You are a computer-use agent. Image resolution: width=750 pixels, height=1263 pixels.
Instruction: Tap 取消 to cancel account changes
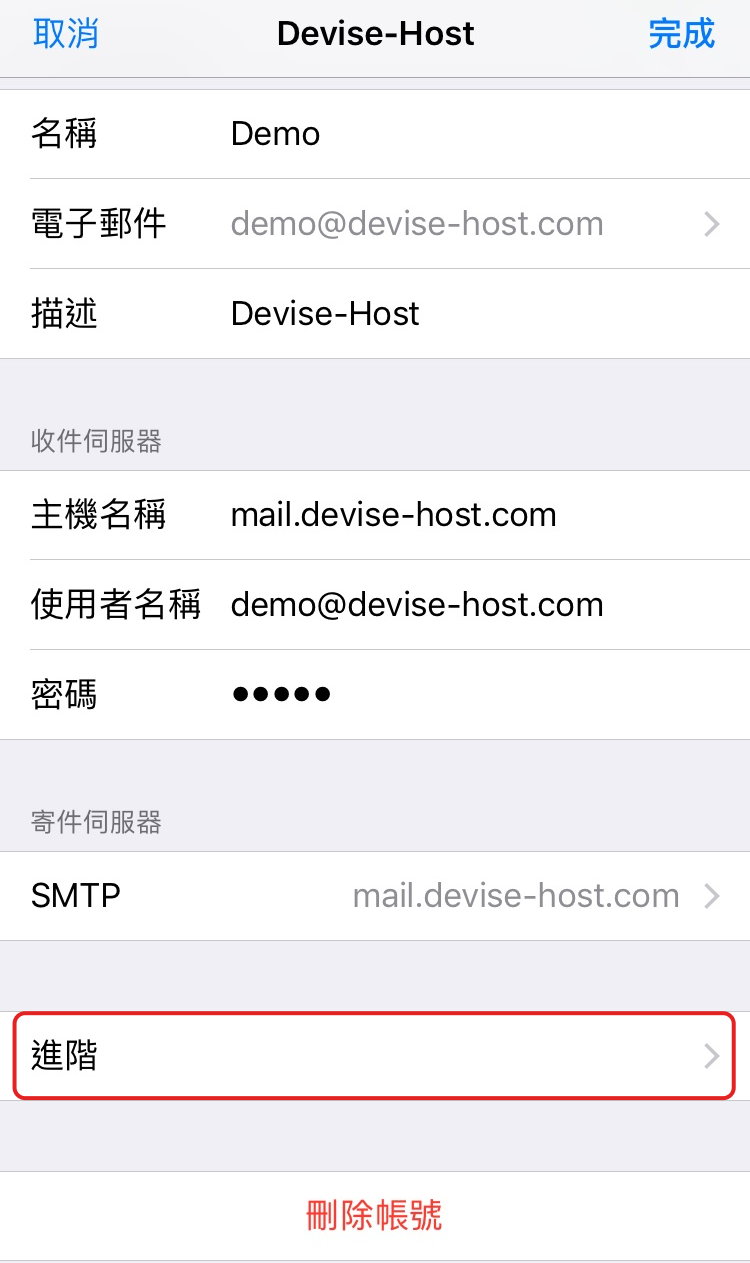point(66,34)
